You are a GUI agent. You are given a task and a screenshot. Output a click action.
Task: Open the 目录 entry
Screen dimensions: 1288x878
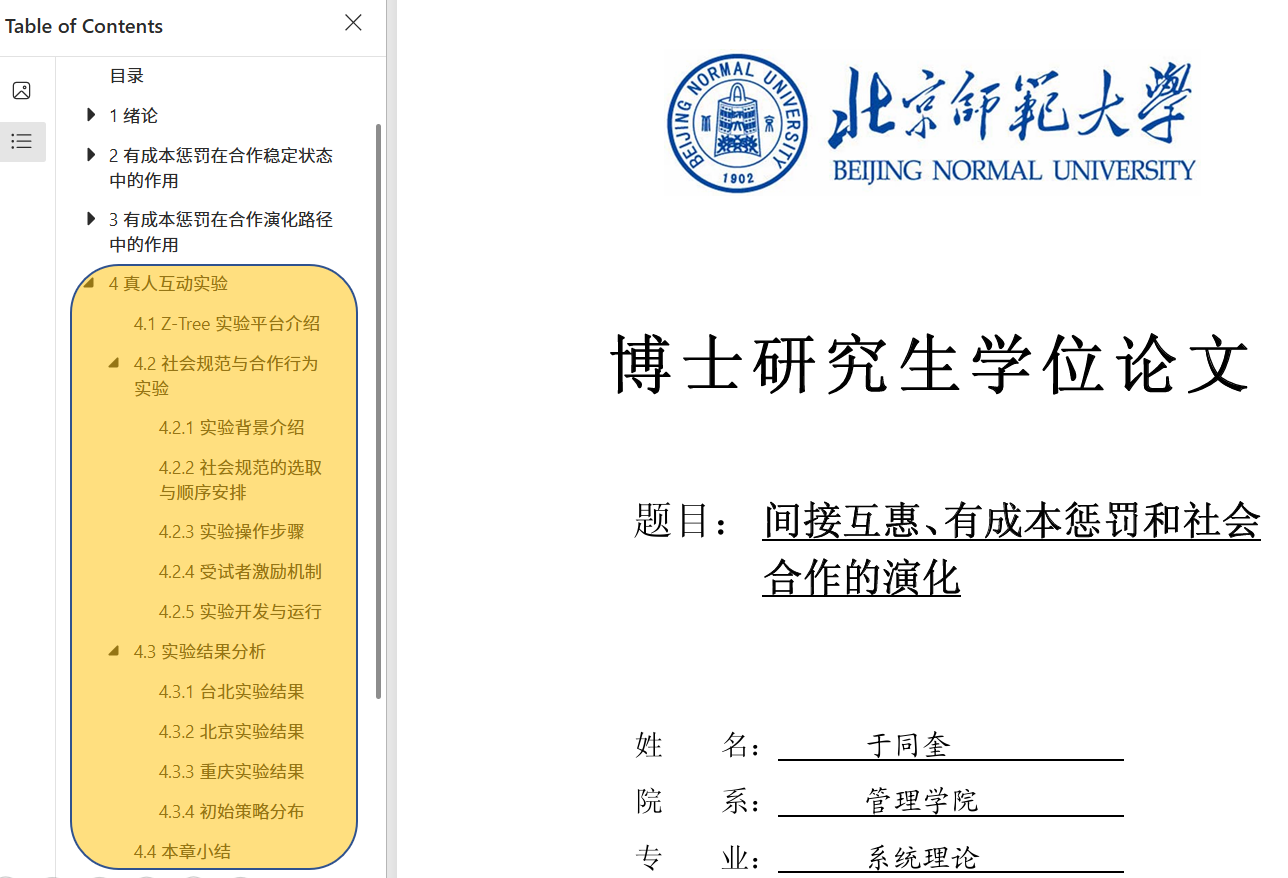[127, 76]
